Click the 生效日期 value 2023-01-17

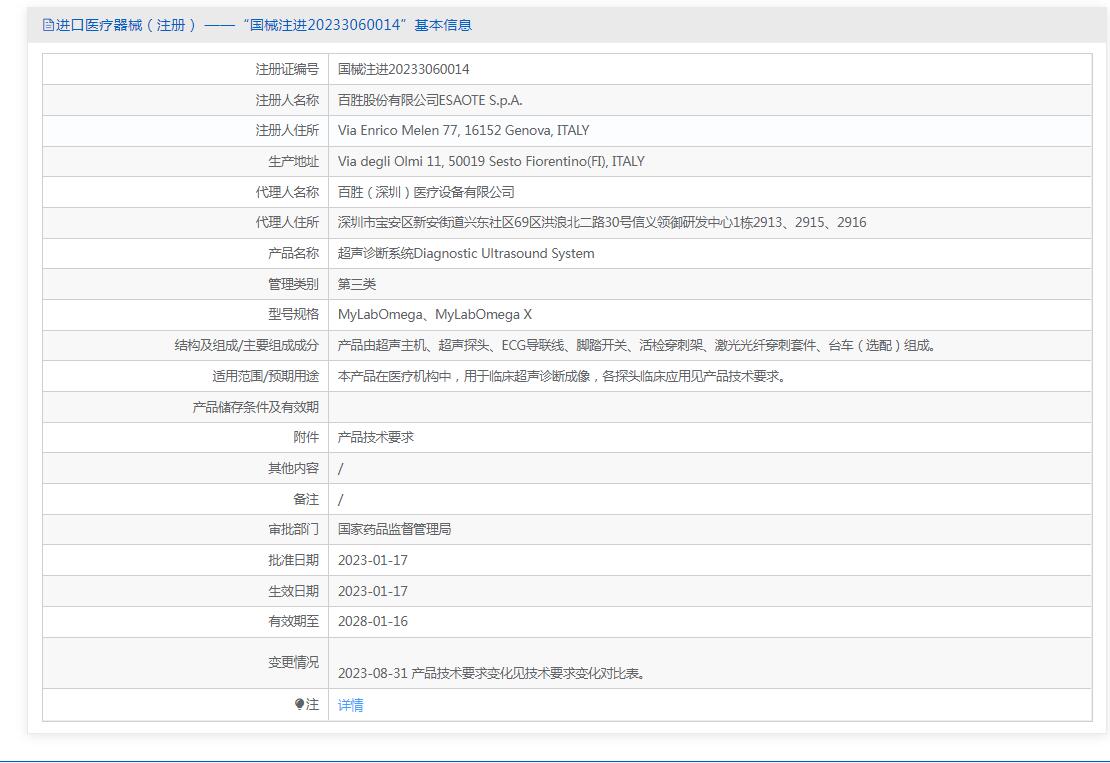(x=373, y=591)
